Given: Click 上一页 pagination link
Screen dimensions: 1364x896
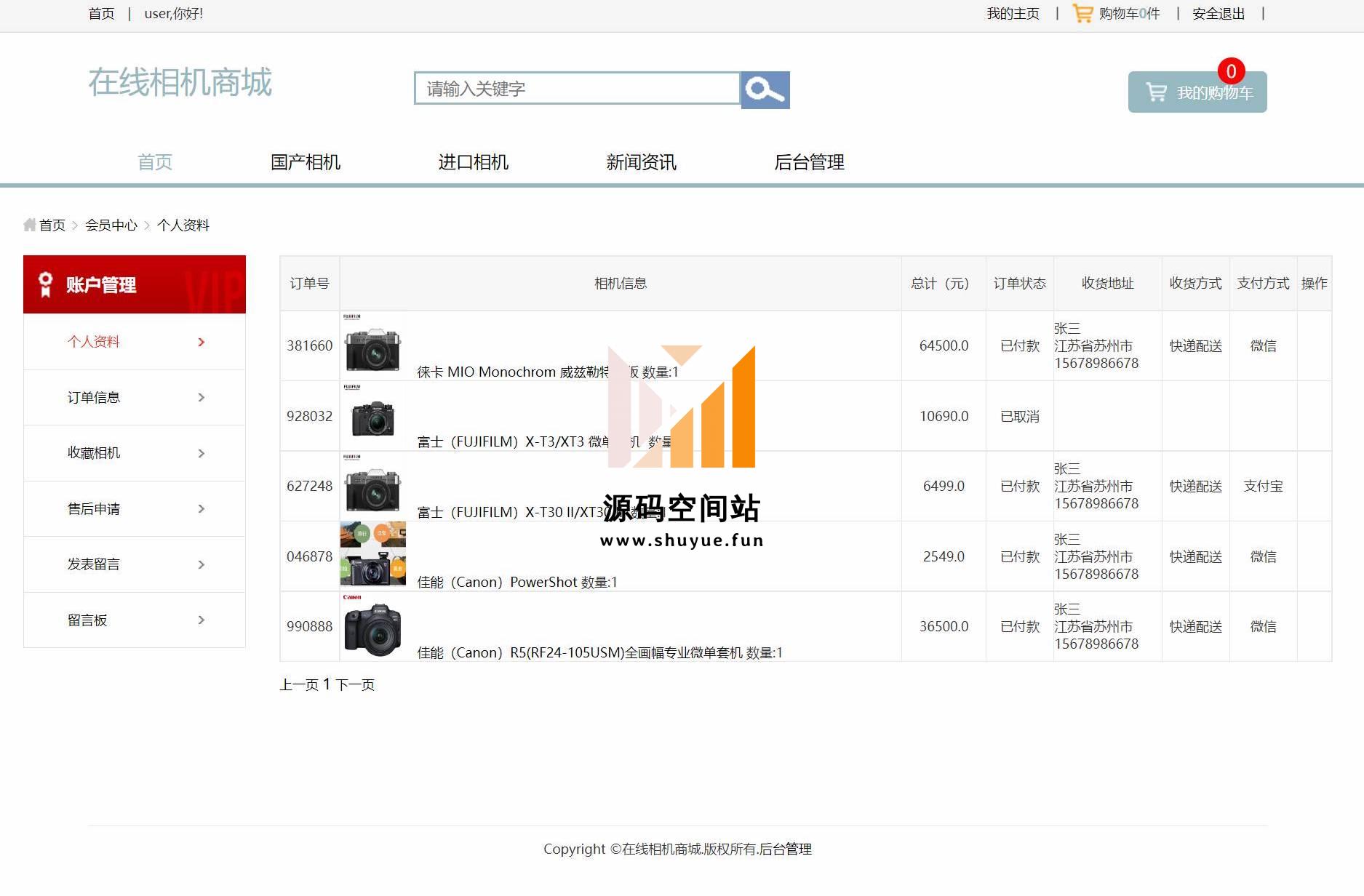Looking at the screenshot, I should (299, 684).
